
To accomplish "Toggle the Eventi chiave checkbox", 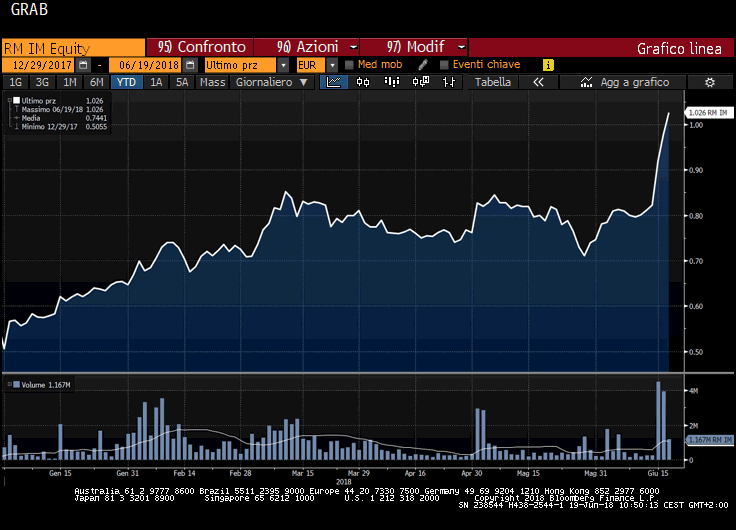I will 444,65.
